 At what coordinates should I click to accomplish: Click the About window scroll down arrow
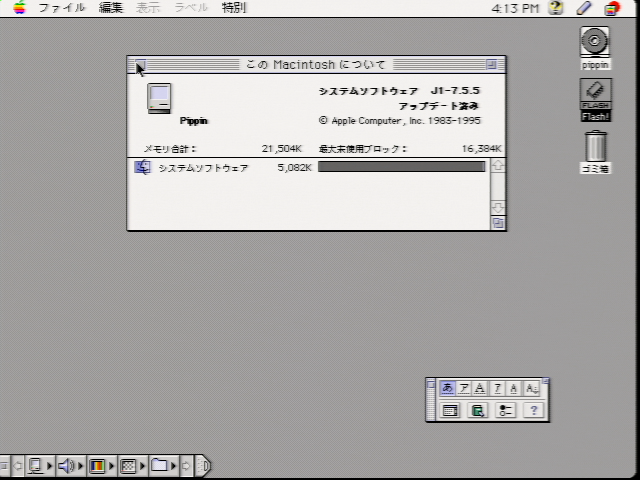point(498,208)
